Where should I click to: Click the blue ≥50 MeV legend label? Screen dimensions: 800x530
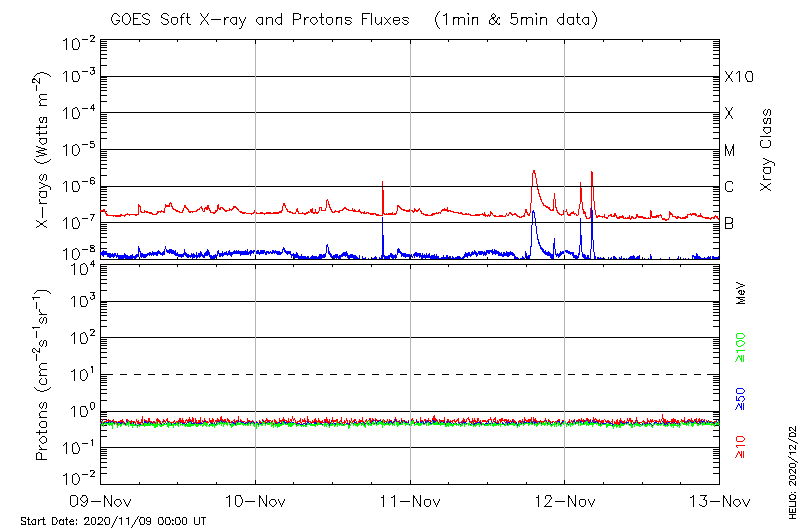pyautogui.click(x=741, y=398)
